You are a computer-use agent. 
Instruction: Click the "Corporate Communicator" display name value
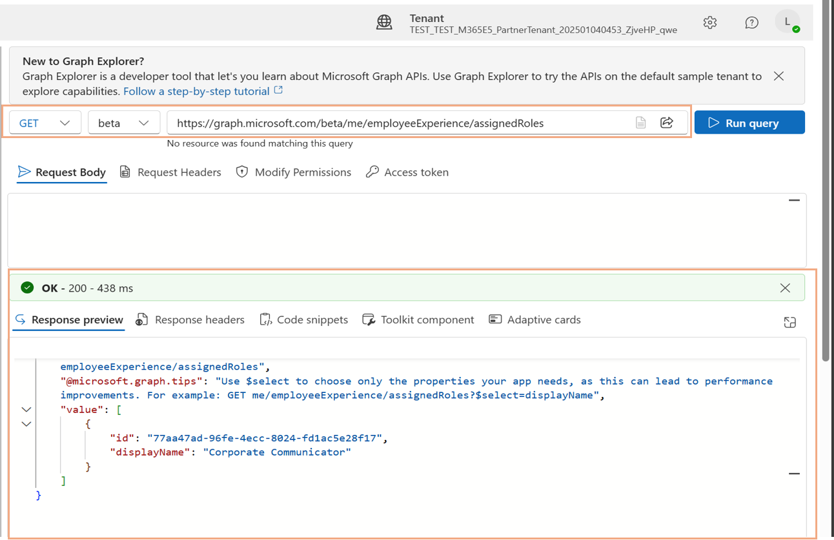click(277, 452)
